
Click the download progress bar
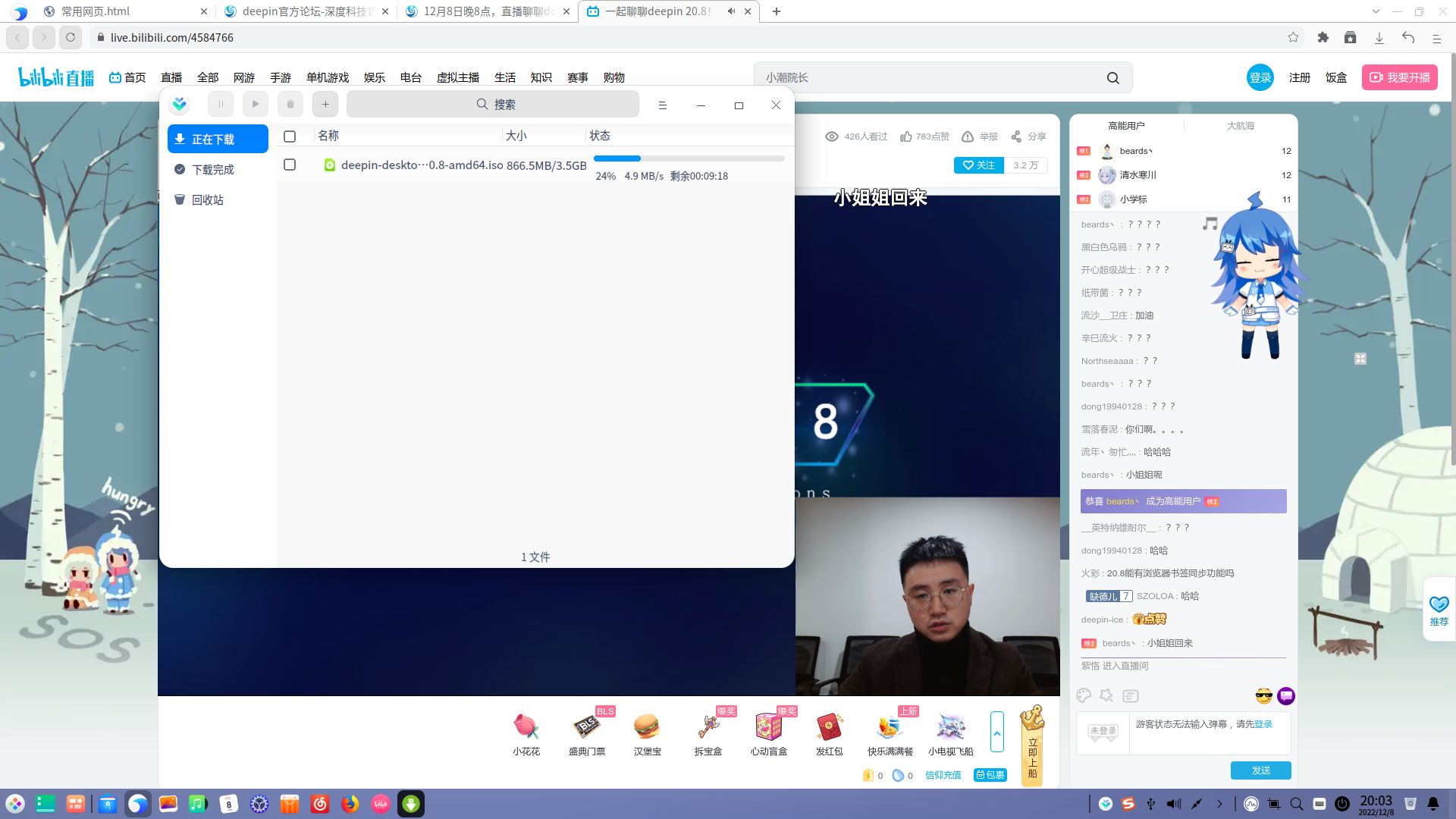tap(689, 158)
